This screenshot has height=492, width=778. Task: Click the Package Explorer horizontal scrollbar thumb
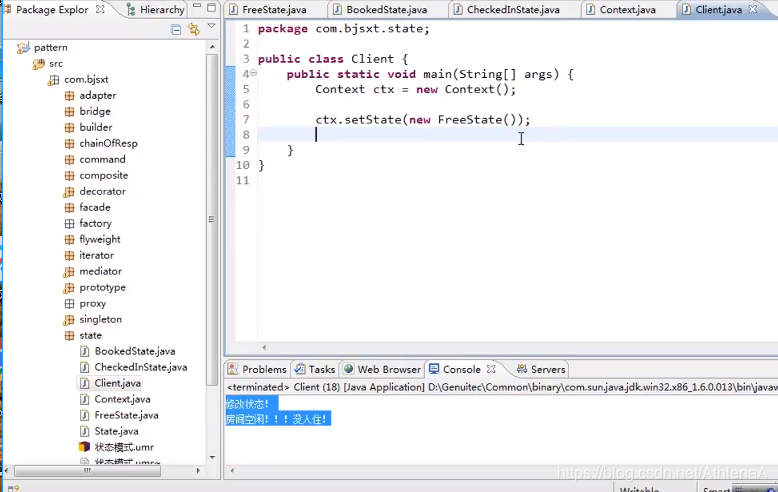pyautogui.click(x=87, y=471)
